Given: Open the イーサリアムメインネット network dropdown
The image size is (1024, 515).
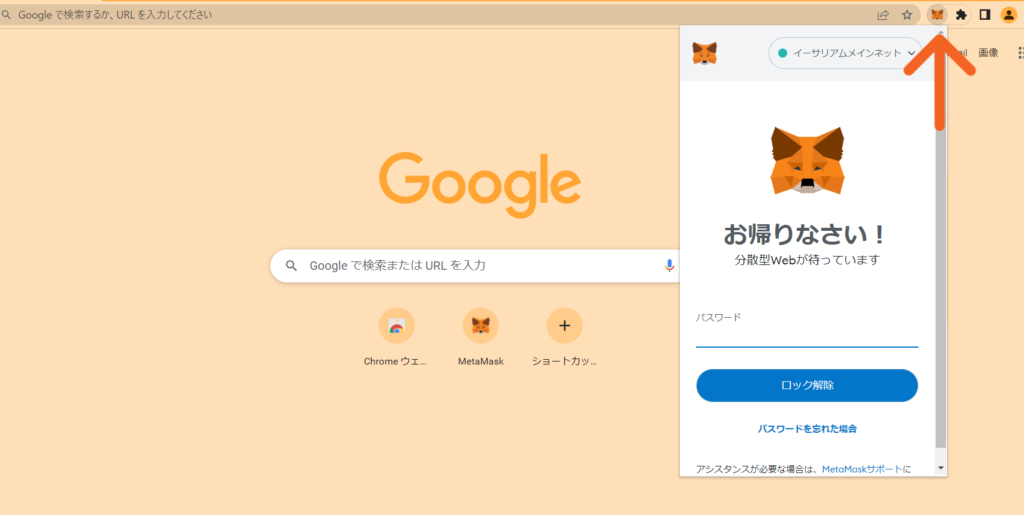Looking at the screenshot, I should tap(845, 54).
